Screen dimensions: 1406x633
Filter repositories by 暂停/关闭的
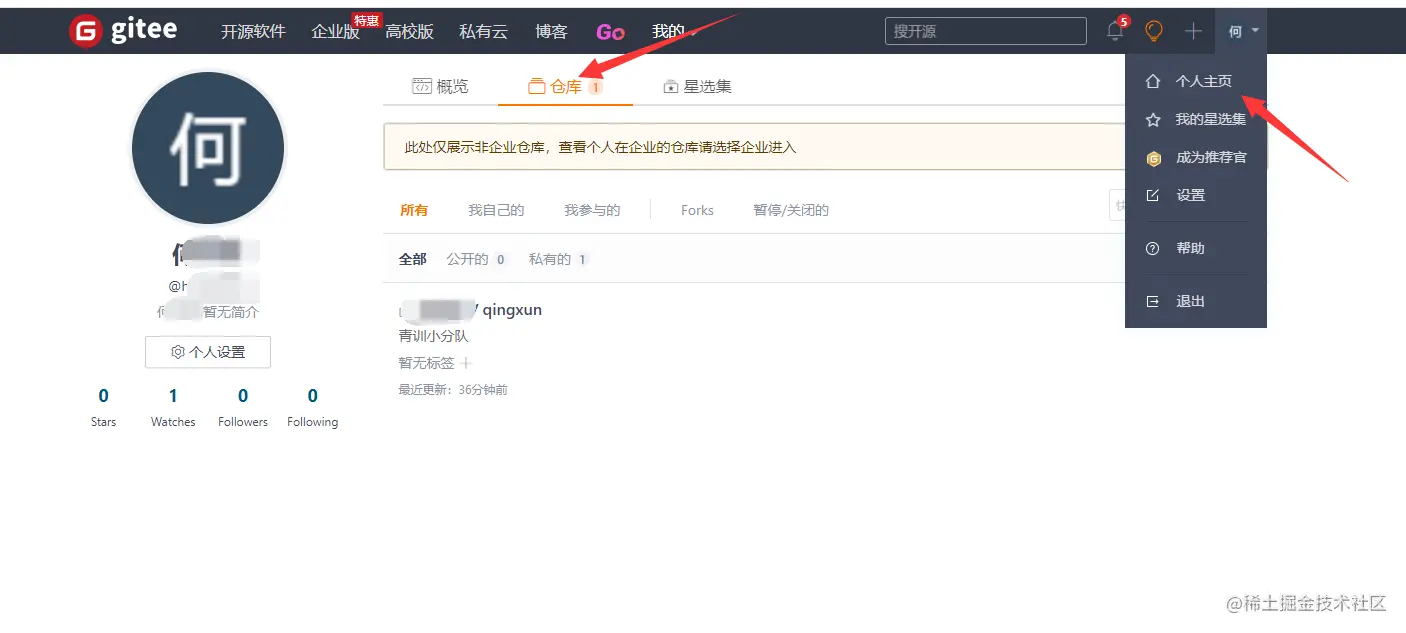pos(791,210)
